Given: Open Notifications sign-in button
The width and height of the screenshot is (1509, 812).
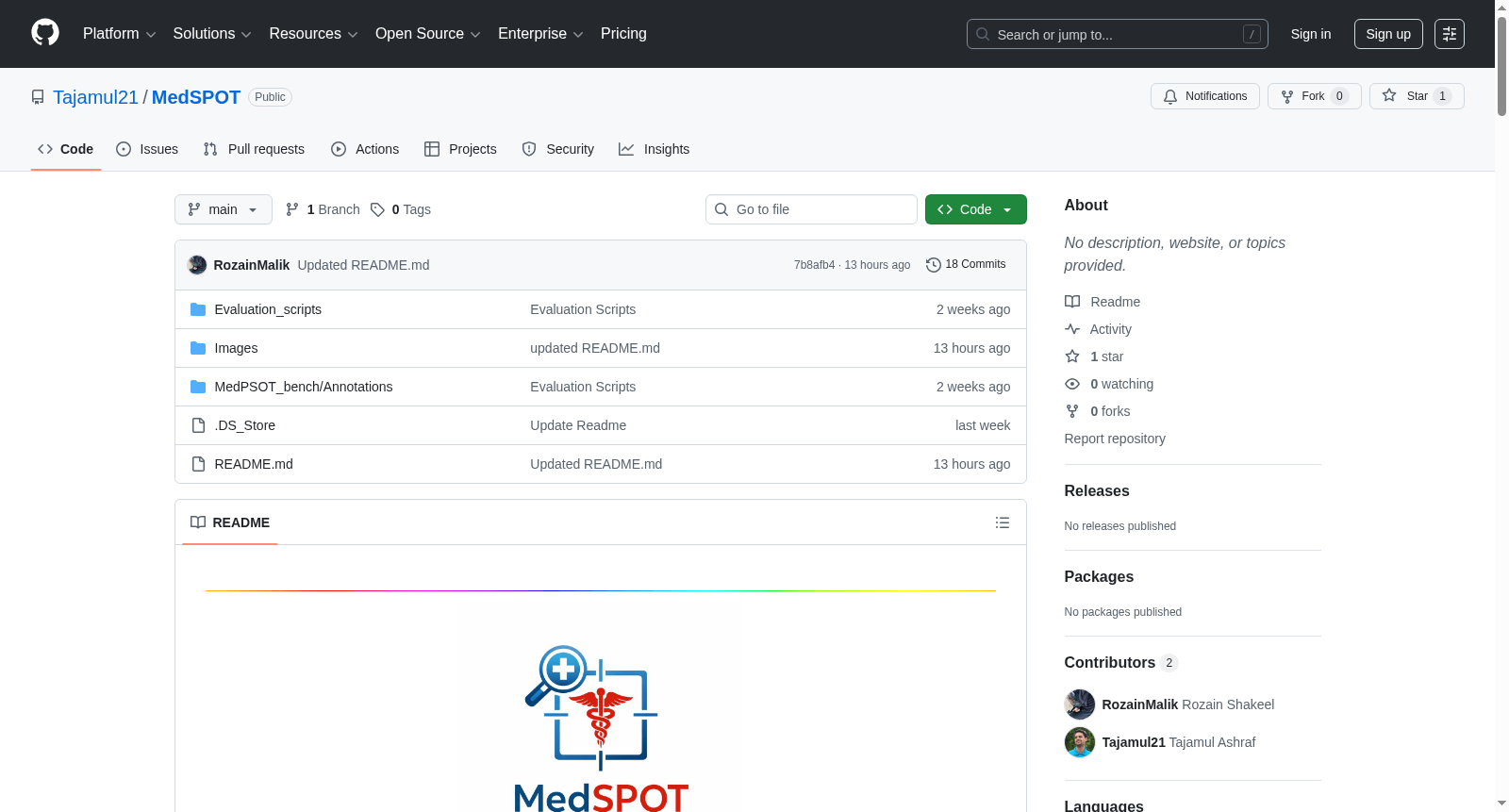Looking at the screenshot, I should 1204,96.
